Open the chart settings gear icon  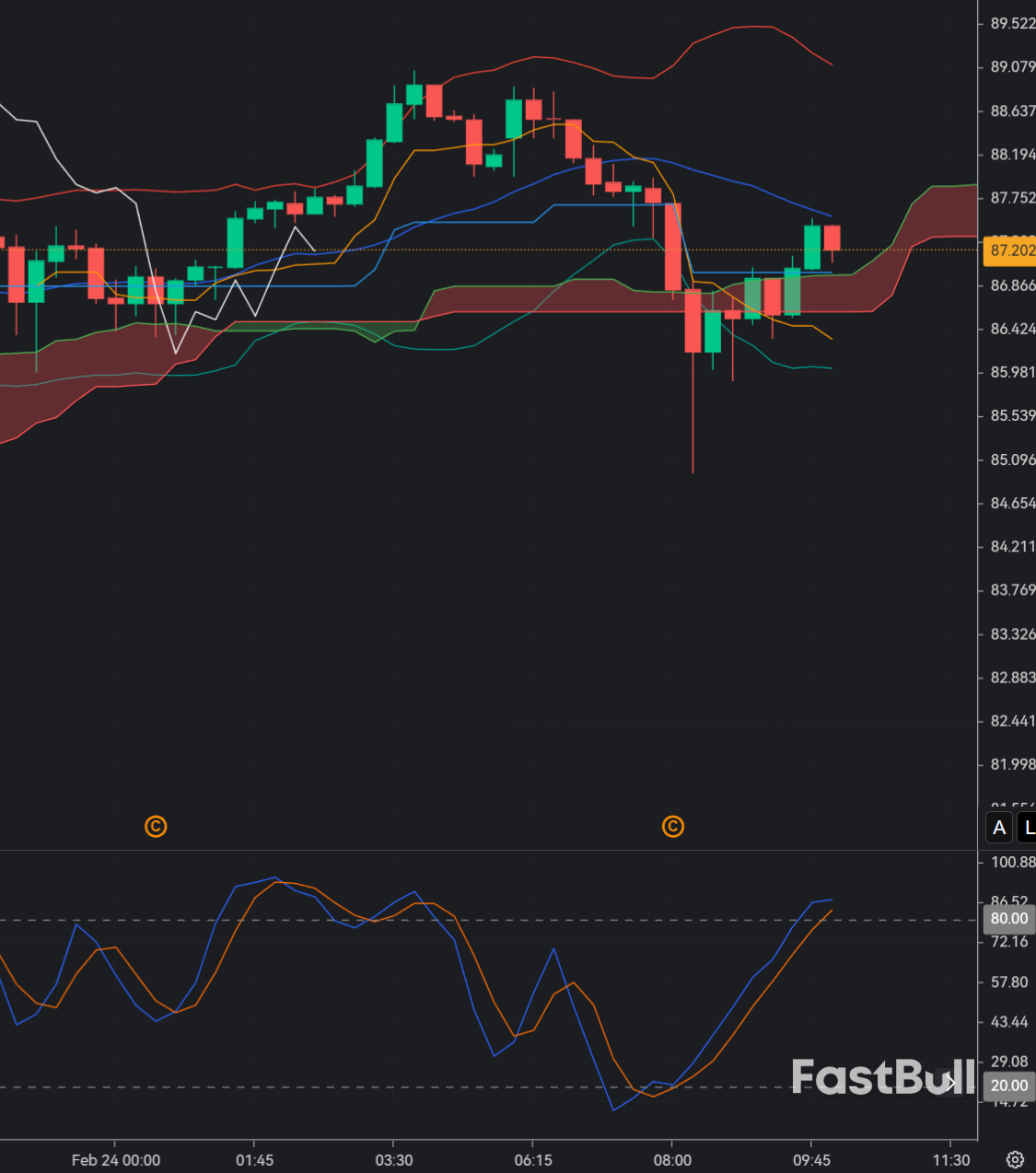(1016, 1160)
